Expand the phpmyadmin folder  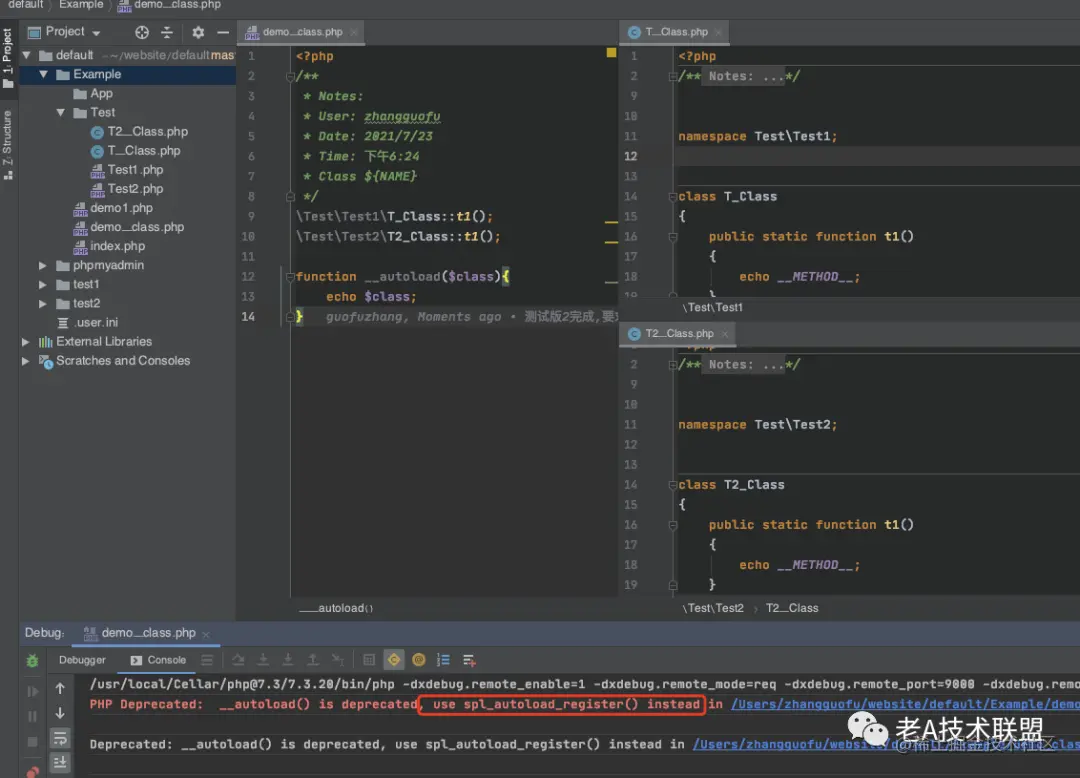coord(43,265)
